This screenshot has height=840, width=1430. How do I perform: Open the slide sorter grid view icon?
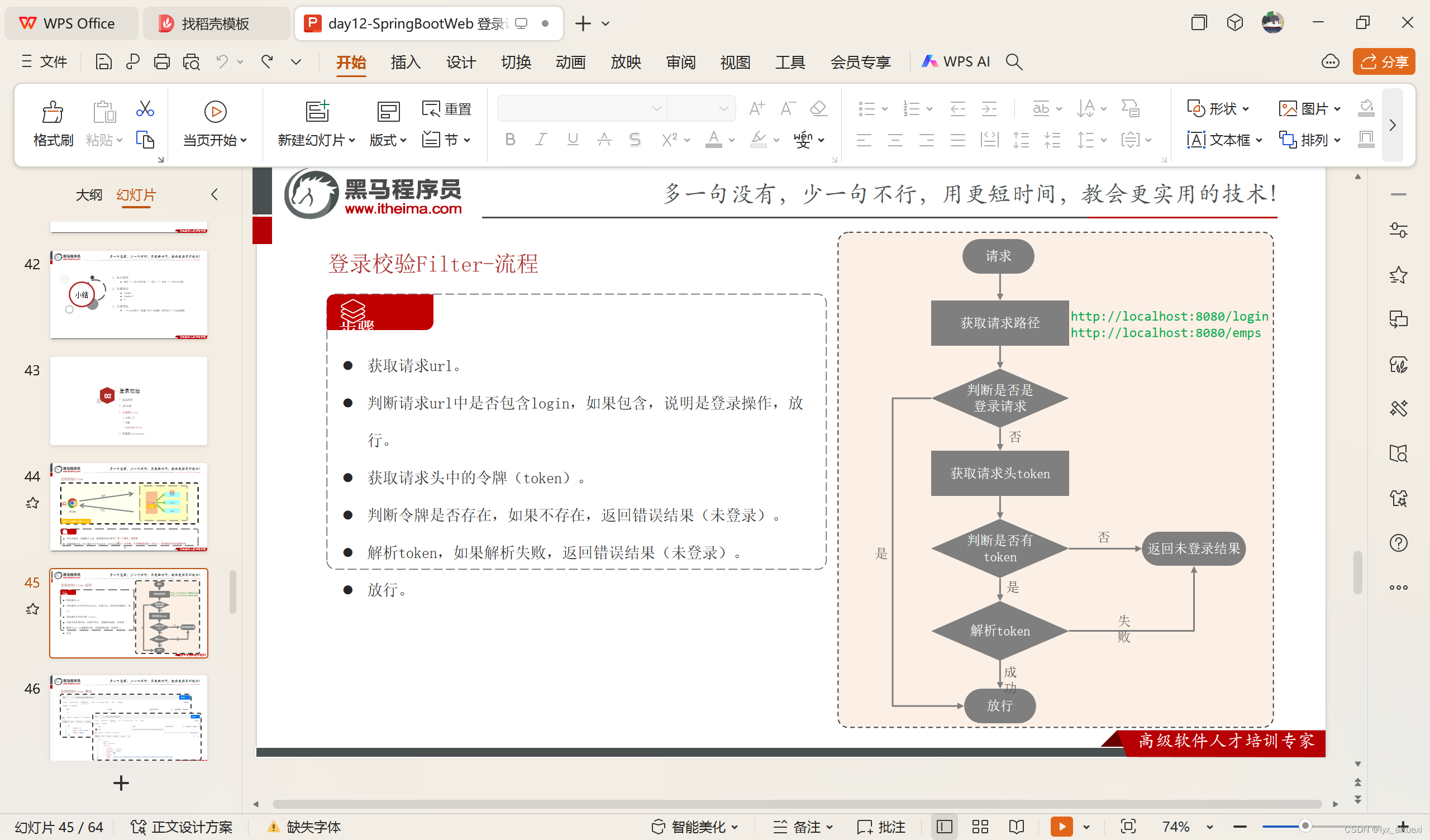980,827
